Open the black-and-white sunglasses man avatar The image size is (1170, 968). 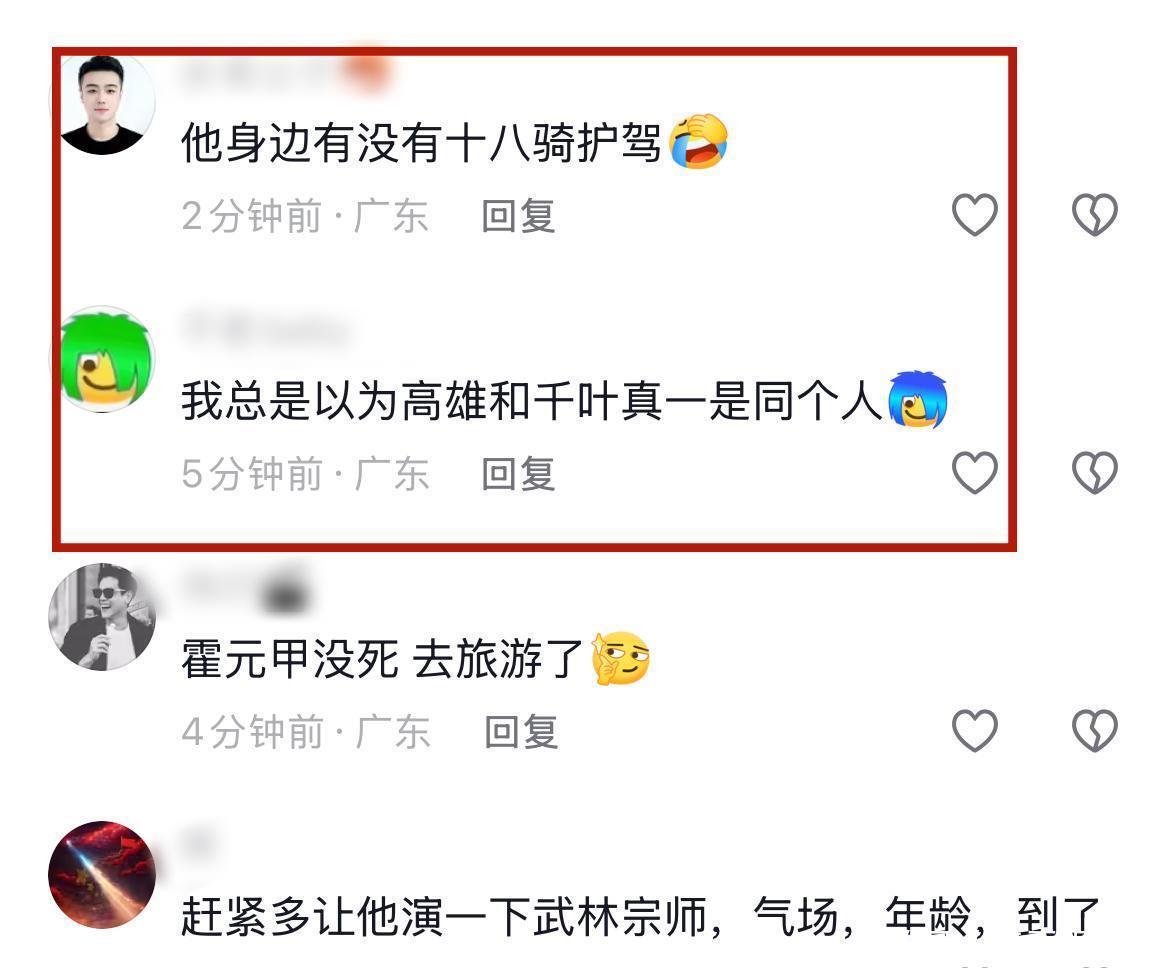pyautogui.click(x=102, y=616)
